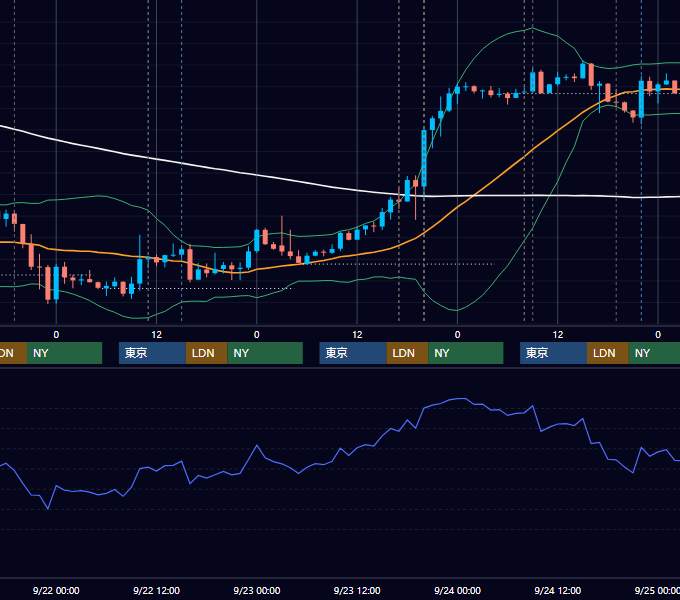
Task: Select the LDN session block on 9/23 afternoon
Action: coord(407,353)
